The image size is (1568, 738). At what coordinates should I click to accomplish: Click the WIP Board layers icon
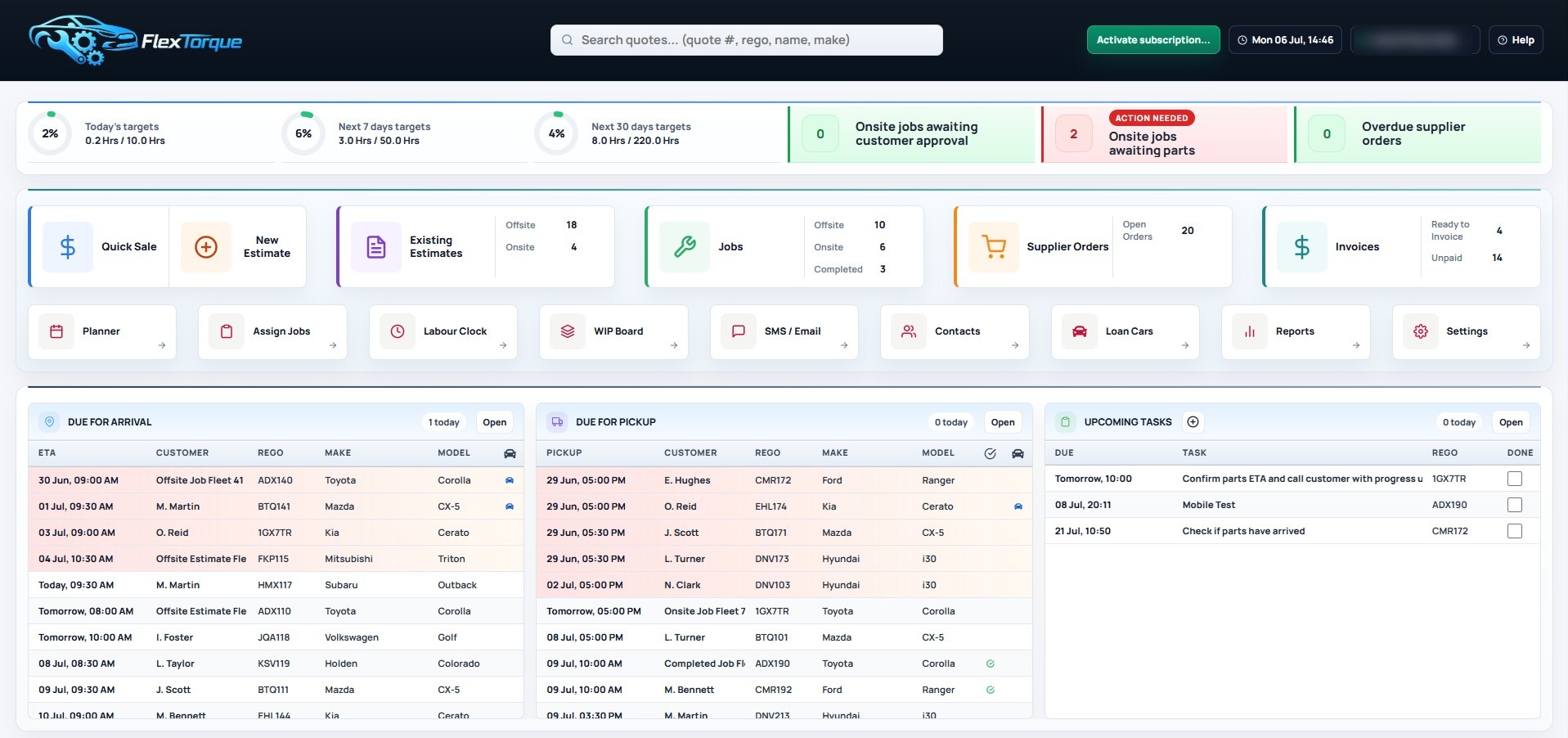click(568, 331)
